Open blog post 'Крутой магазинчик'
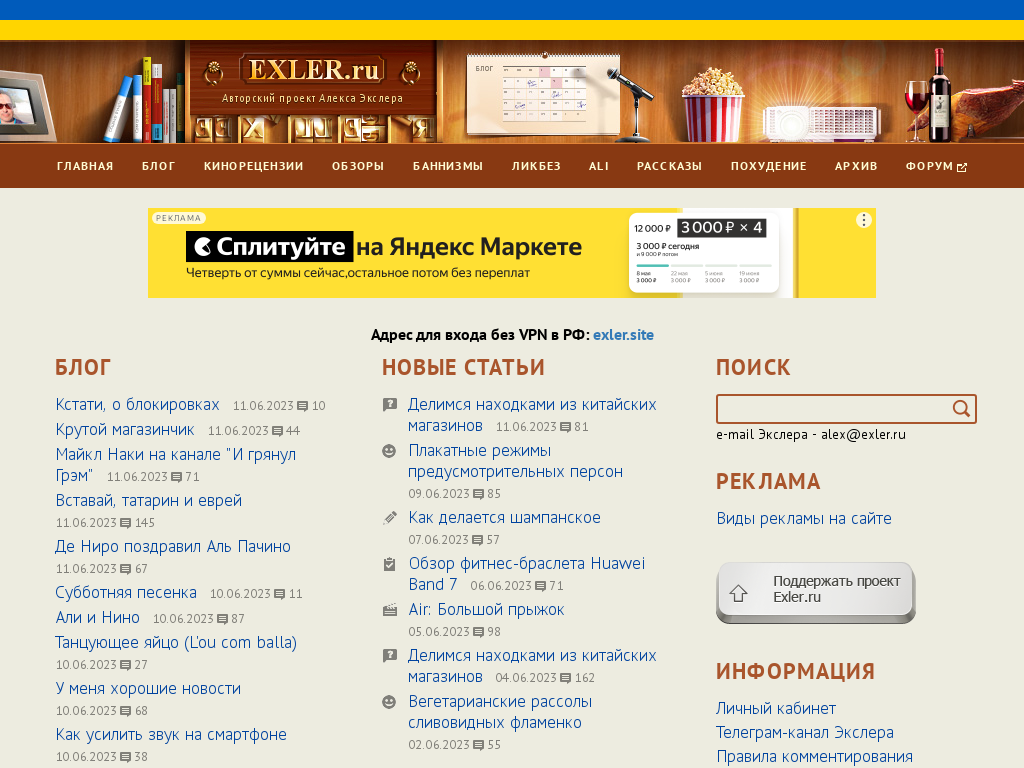Screen dimensions: 1024x768 point(125,430)
